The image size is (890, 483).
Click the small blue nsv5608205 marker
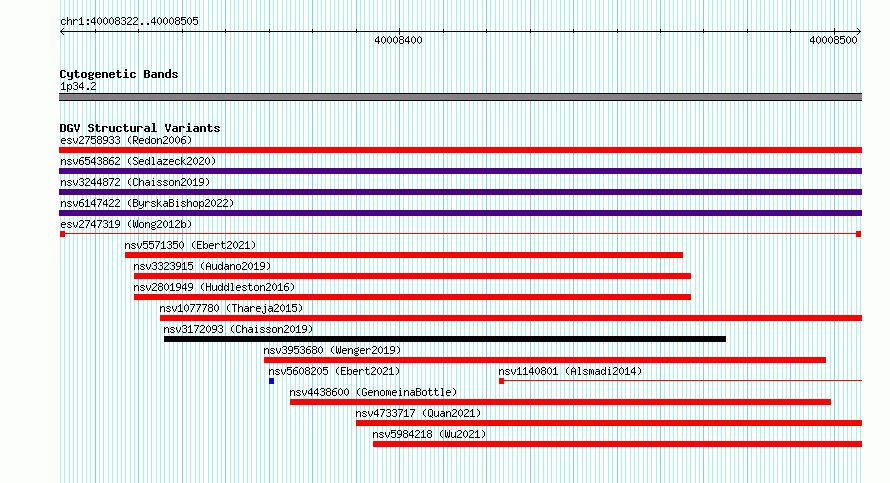point(271,381)
